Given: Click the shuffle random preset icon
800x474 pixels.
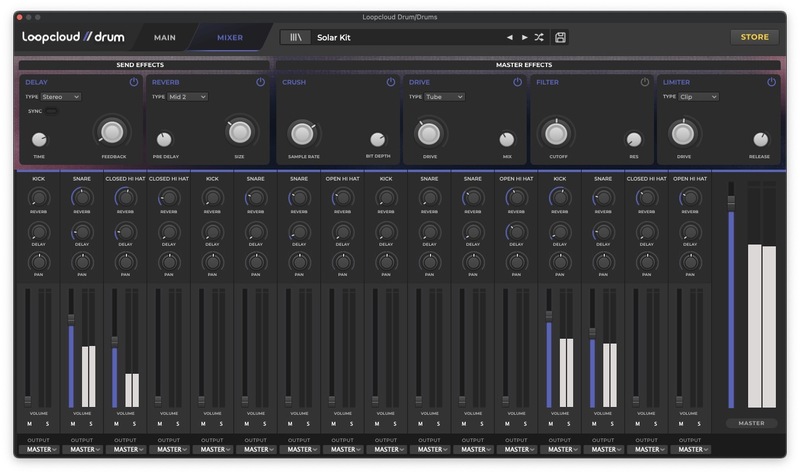Looking at the screenshot, I should [539, 38].
